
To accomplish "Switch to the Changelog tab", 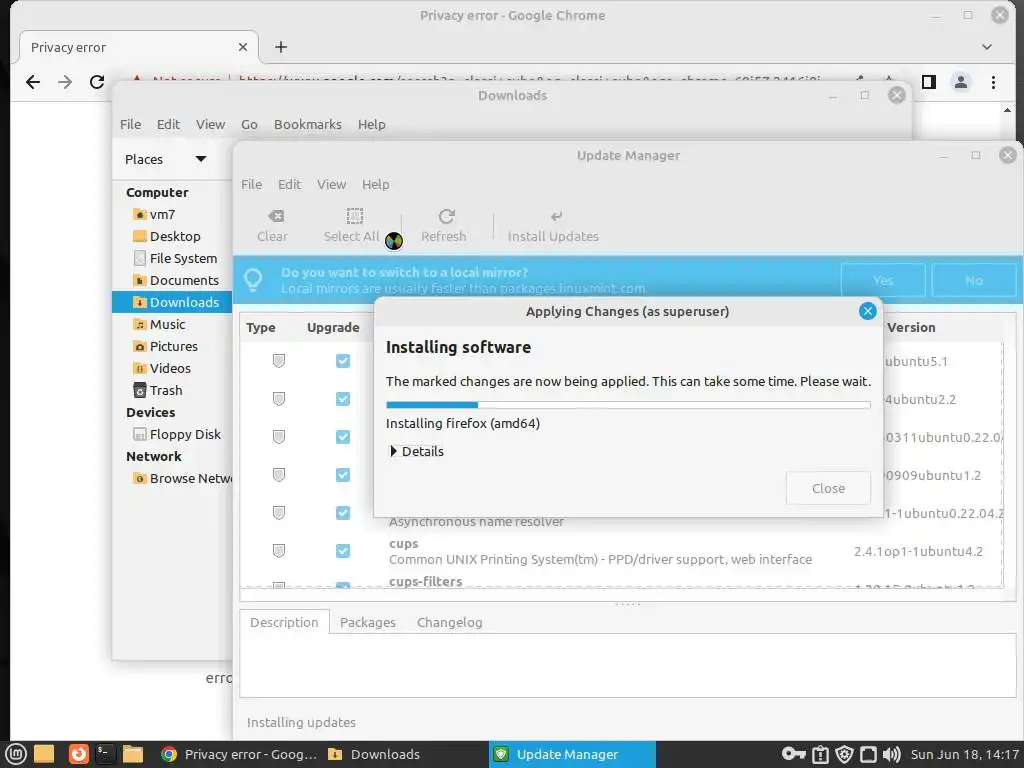I will (x=449, y=622).
